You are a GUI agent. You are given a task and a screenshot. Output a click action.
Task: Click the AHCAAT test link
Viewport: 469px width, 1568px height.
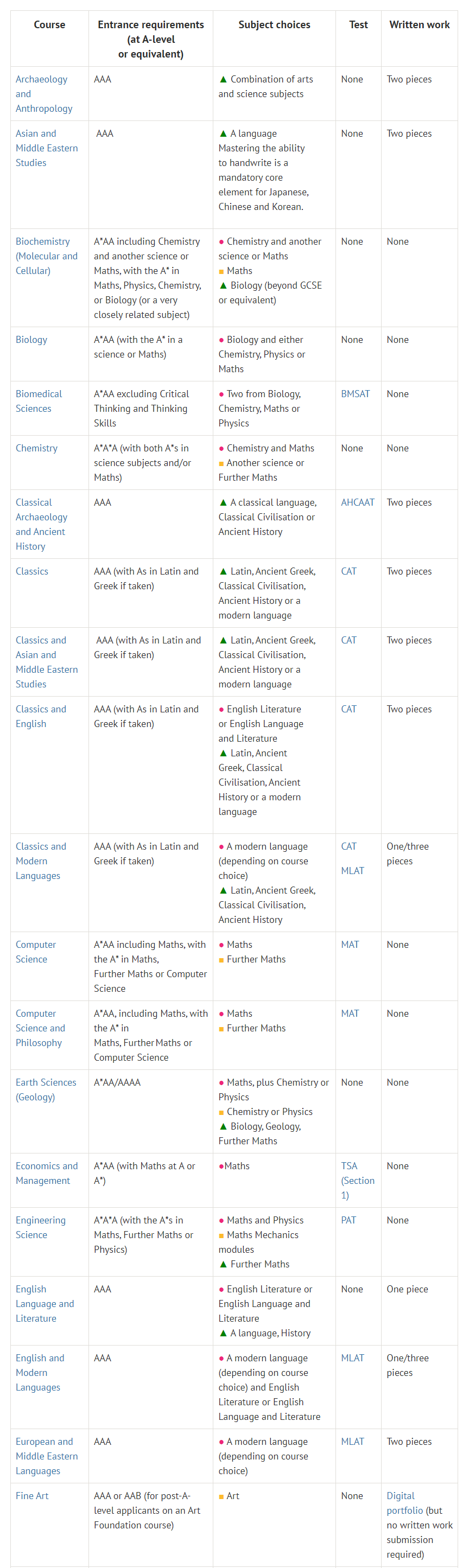click(358, 502)
